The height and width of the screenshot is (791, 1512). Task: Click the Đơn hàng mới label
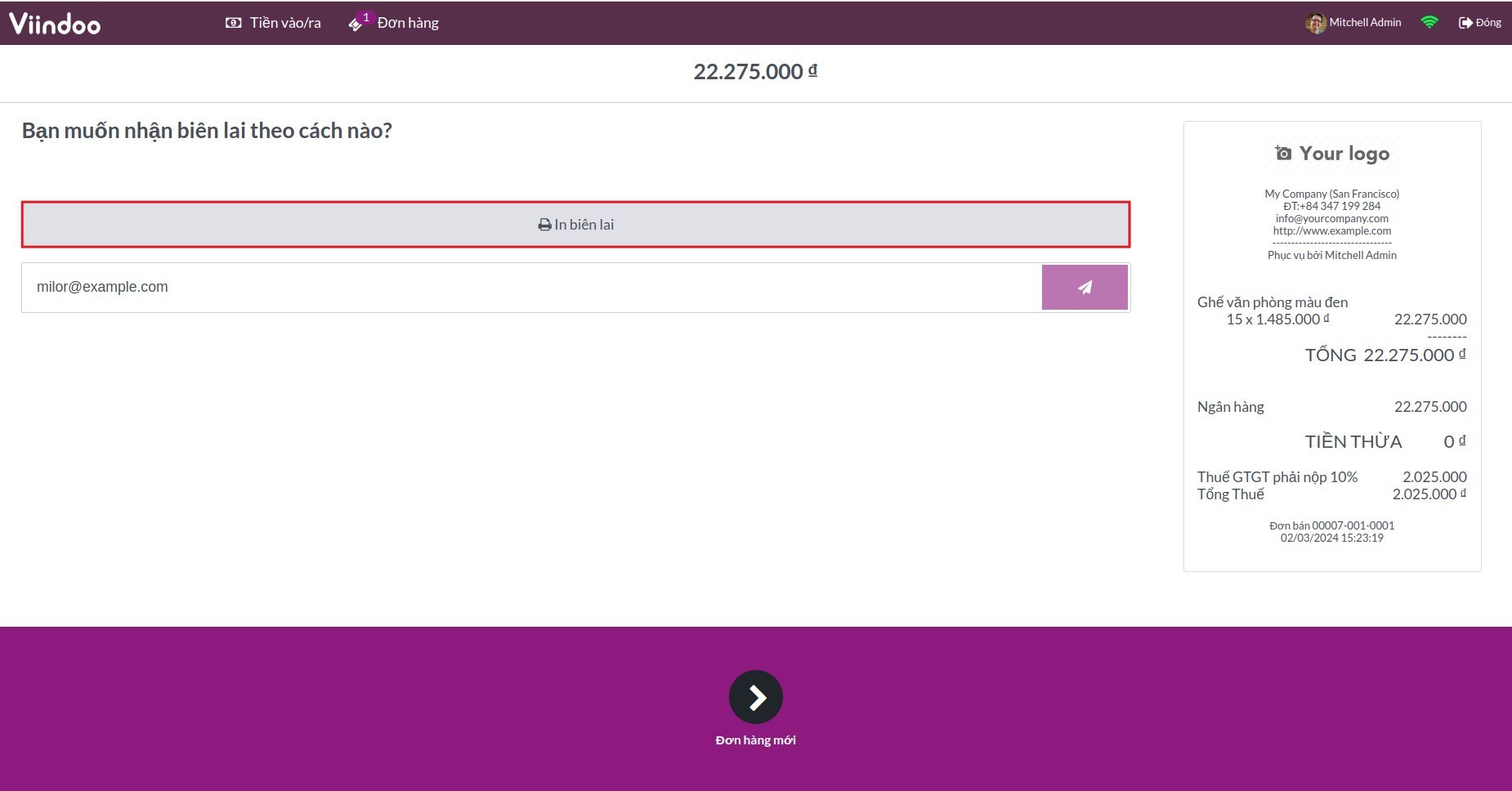[x=756, y=740]
